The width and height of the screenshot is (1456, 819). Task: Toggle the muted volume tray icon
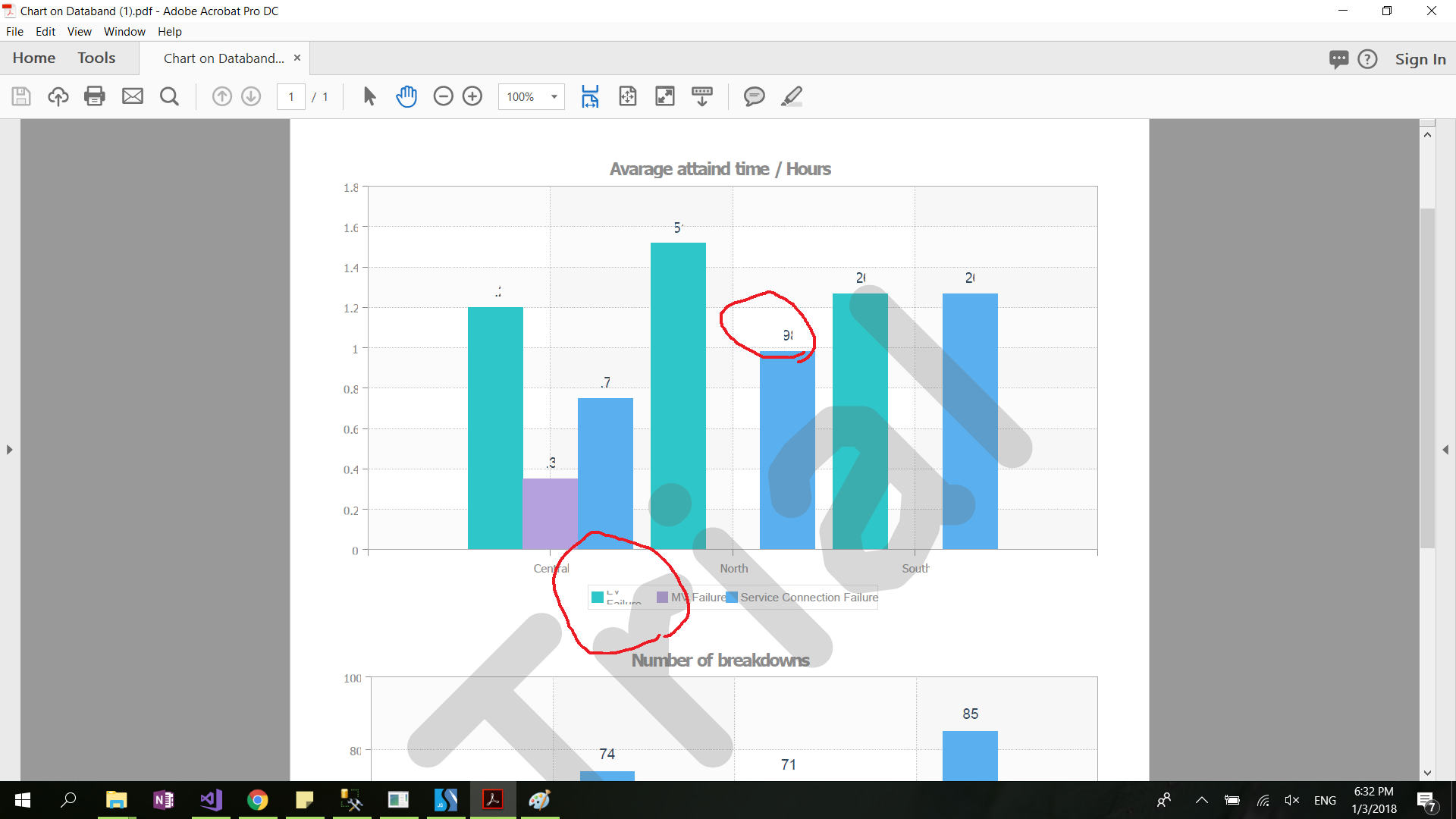[x=1292, y=800]
